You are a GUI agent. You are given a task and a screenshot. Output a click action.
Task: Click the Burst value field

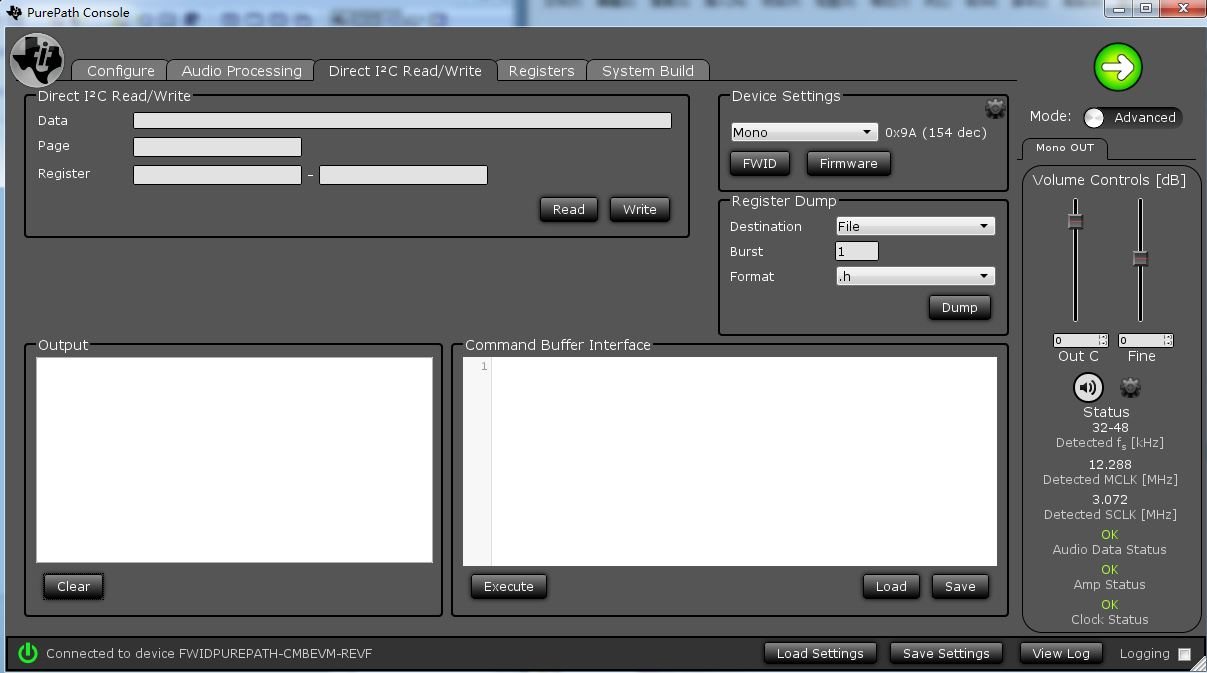pos(857,251)
